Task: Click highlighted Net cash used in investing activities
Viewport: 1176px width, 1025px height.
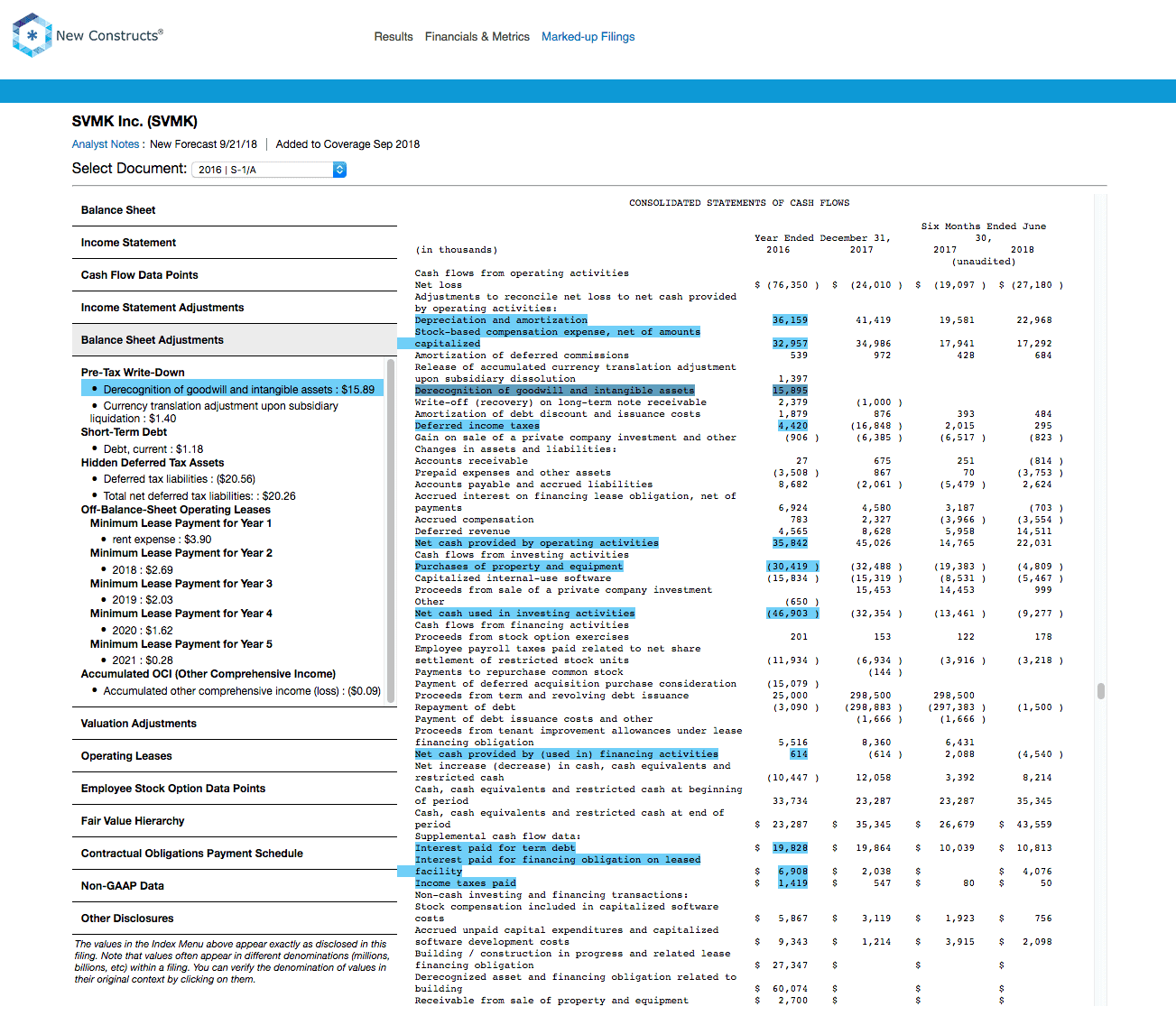Action: click(524, 614)
